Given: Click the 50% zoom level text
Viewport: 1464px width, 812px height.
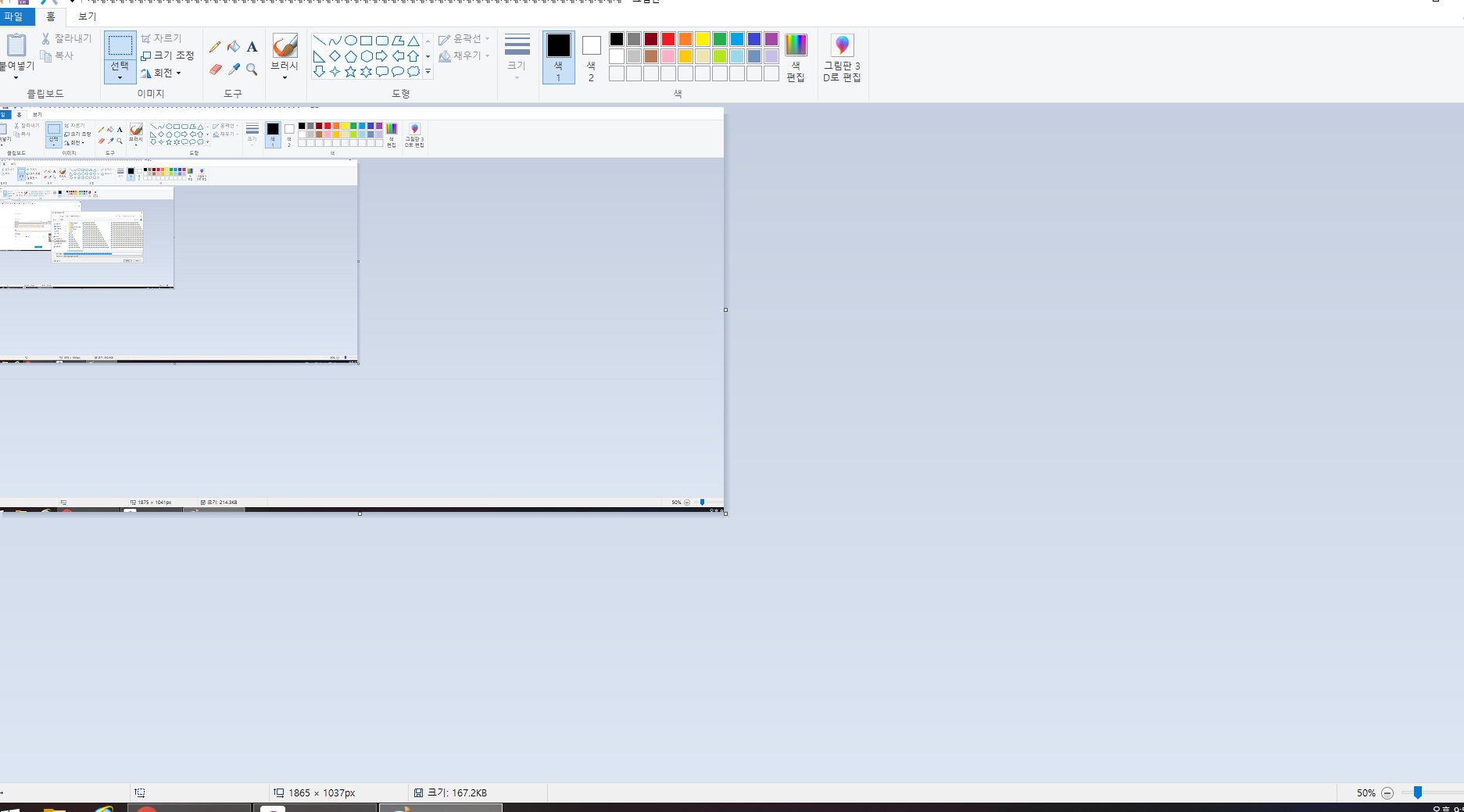Looking at the screenshot, I should pyautogui.click(x=1366, y=792).
